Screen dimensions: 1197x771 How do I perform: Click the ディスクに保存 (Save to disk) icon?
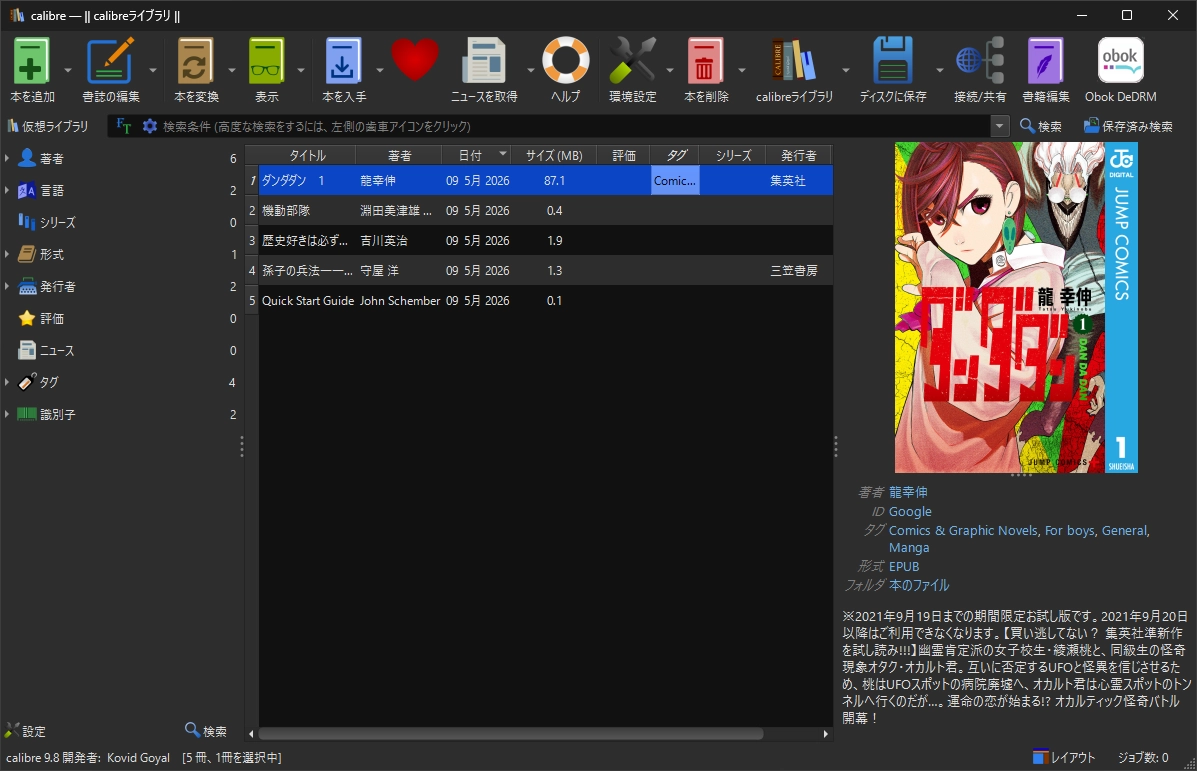tap(892, 61)
